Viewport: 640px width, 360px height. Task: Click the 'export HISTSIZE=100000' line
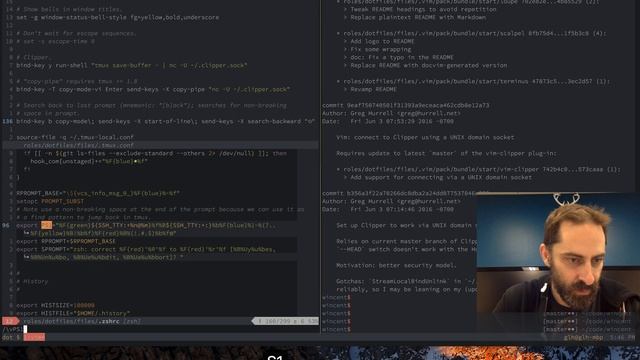point(56,305)
